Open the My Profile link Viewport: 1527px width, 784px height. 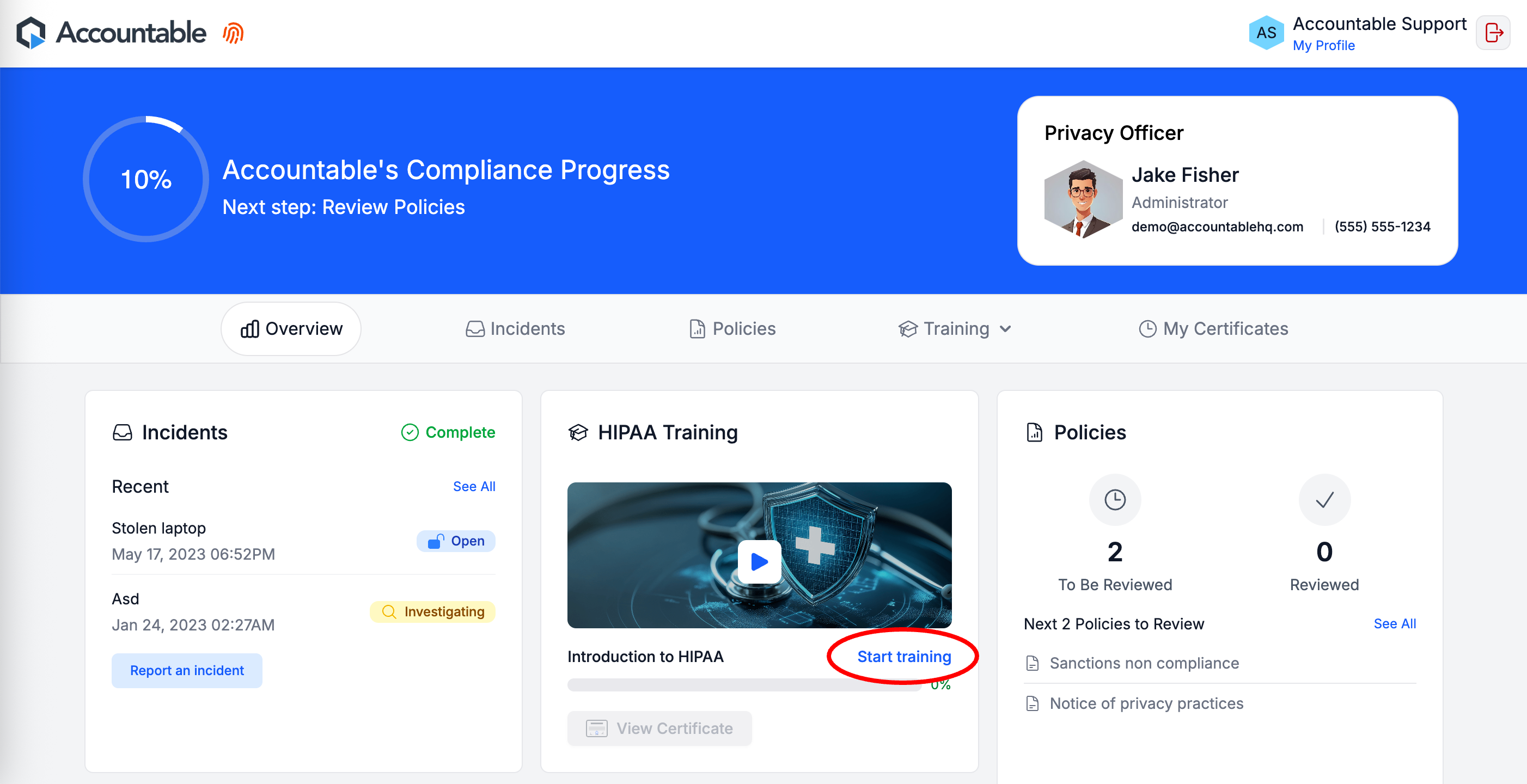(1323, 46)
